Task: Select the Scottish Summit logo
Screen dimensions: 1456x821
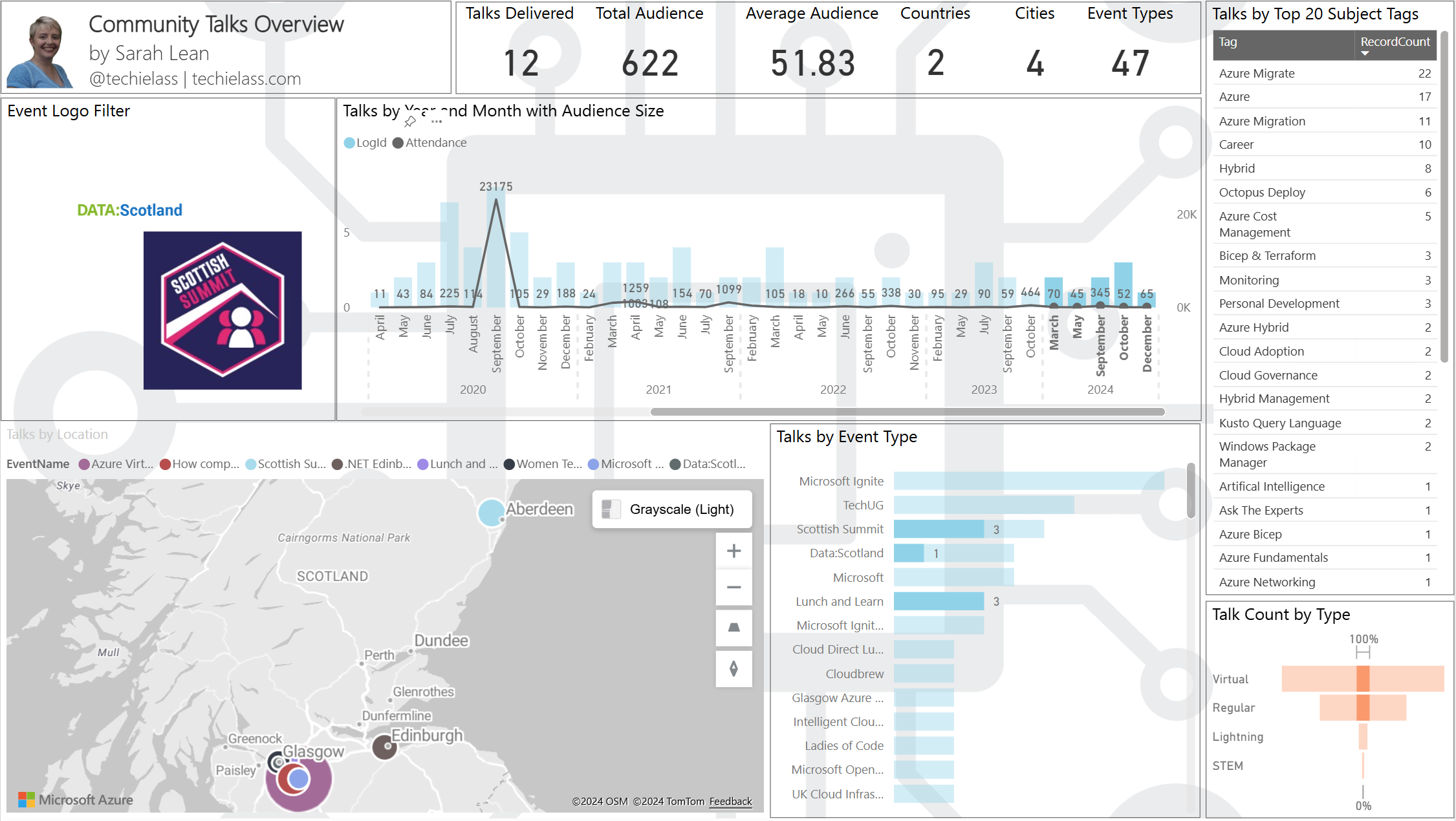Action: click(x=223, y=310)
